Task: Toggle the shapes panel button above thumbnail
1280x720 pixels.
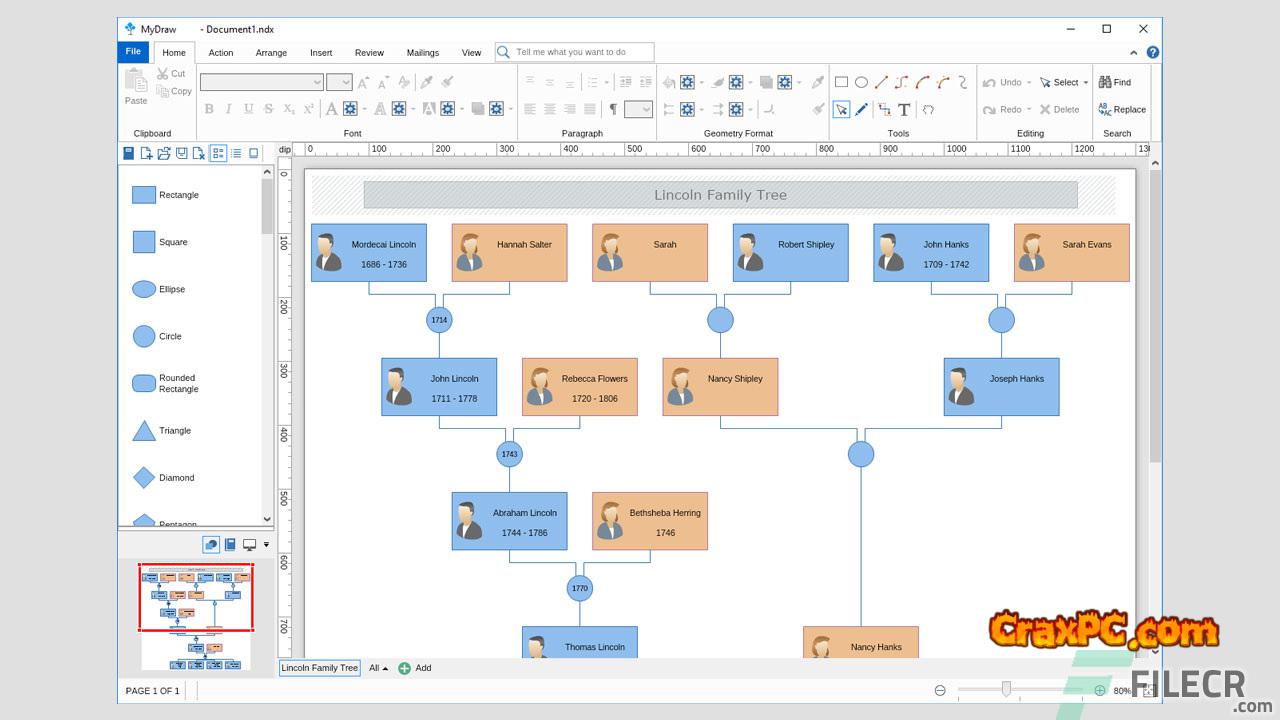Action: pyautogui.click(x=211, y=545)
